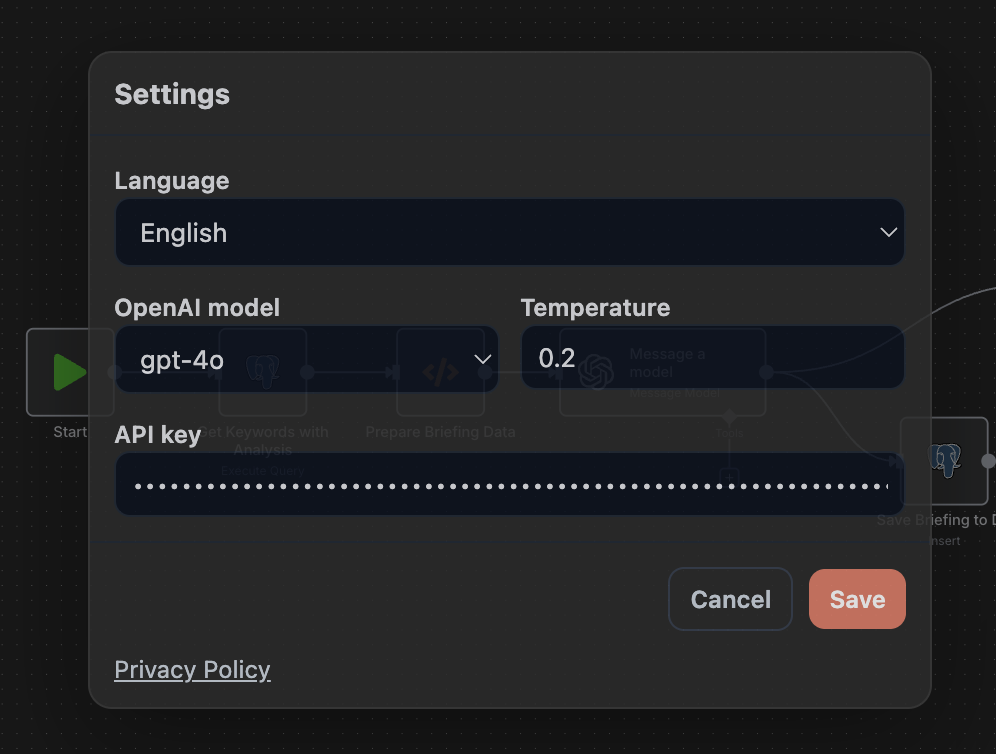This screenshot has height=754, width=996.
Task: Click the chevron beside gpt-4o
Action: tap(483, 359)
